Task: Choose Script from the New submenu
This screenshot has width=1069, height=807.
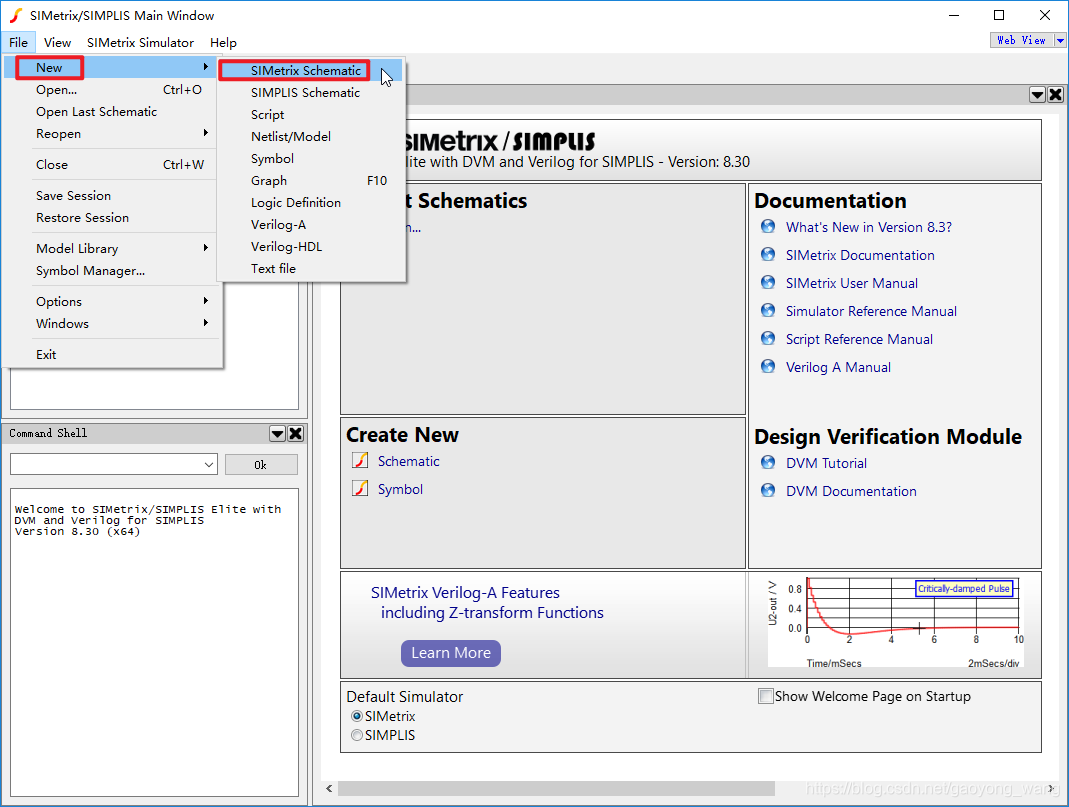Action: (312, 115)
